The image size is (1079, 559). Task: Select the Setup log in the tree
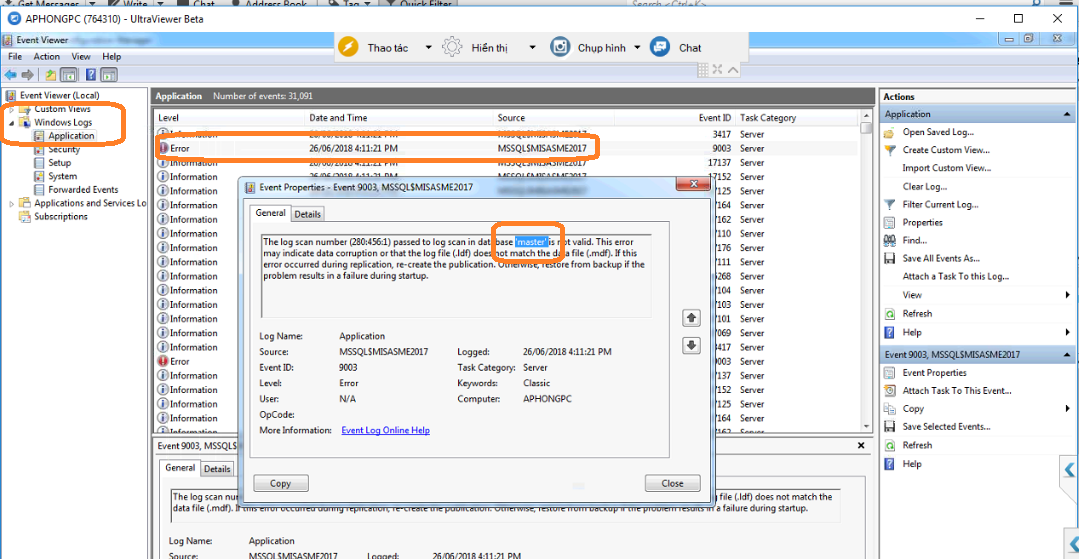click(59, 163)
